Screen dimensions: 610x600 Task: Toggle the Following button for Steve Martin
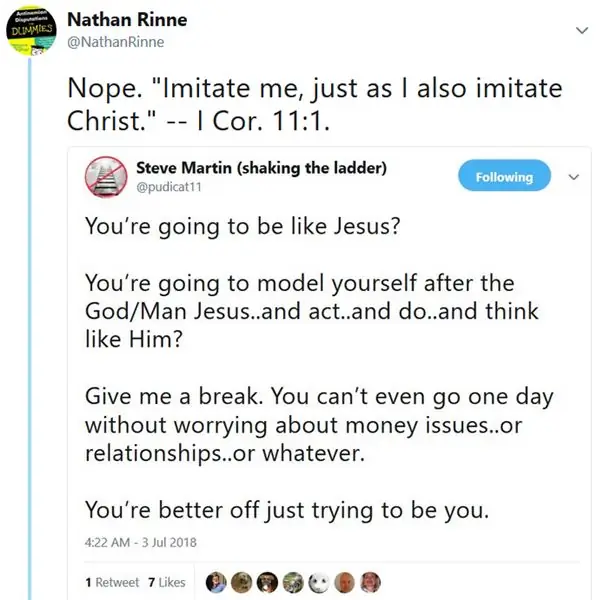[x=503, y=177]
